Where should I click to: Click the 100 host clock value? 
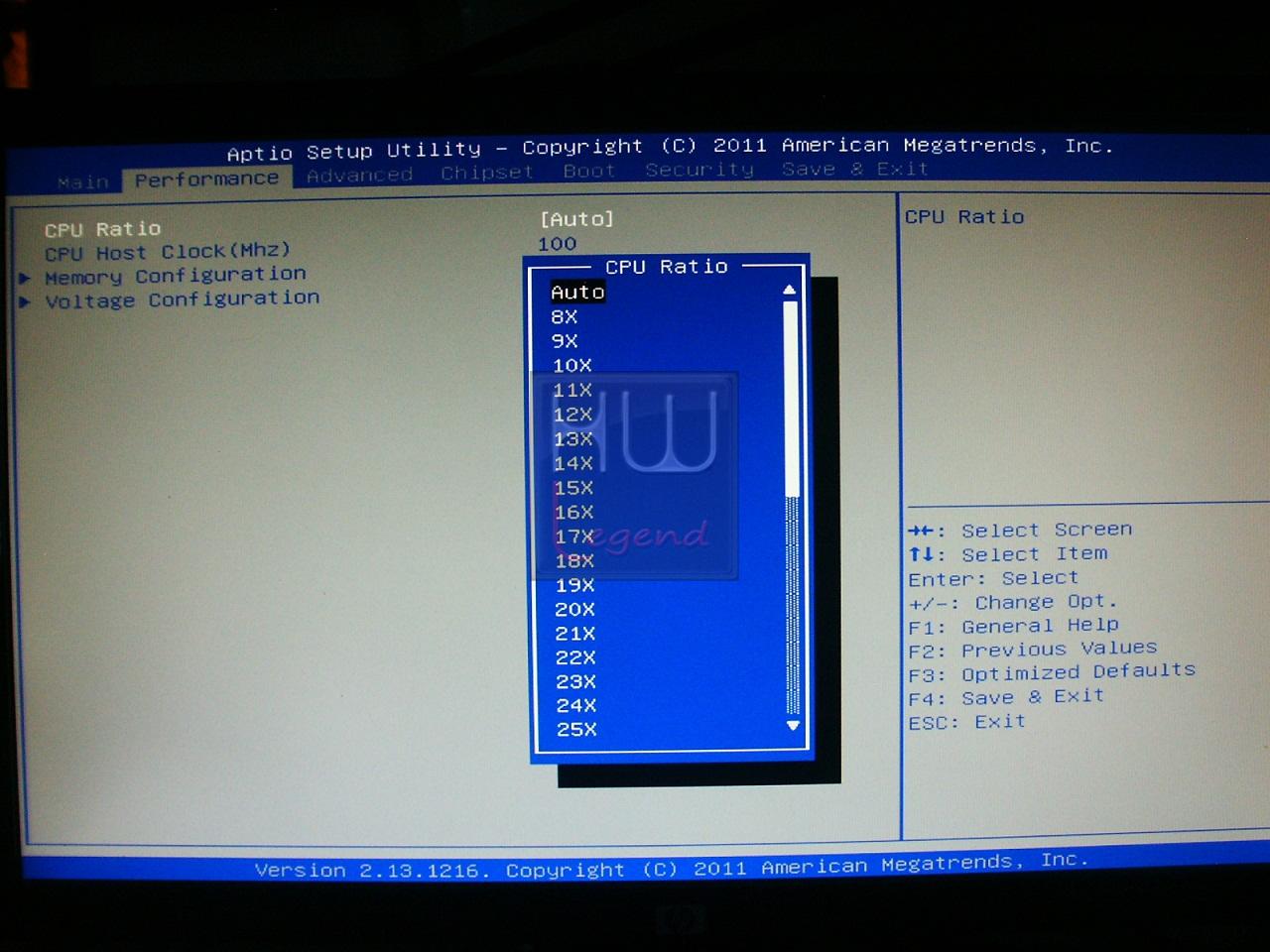[557, 244]
